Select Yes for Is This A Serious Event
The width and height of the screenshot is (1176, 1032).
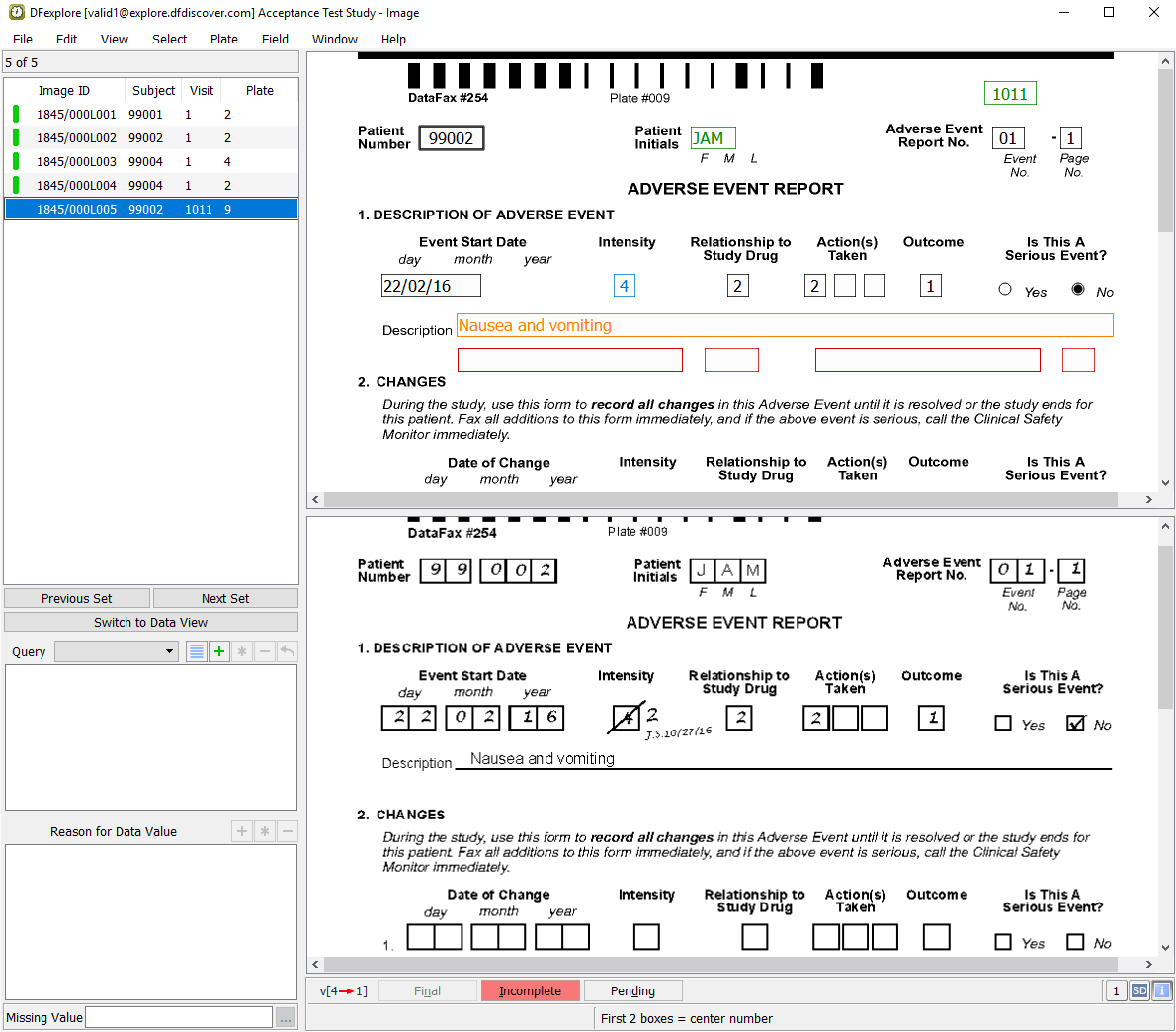click(x=1005, y=290)
